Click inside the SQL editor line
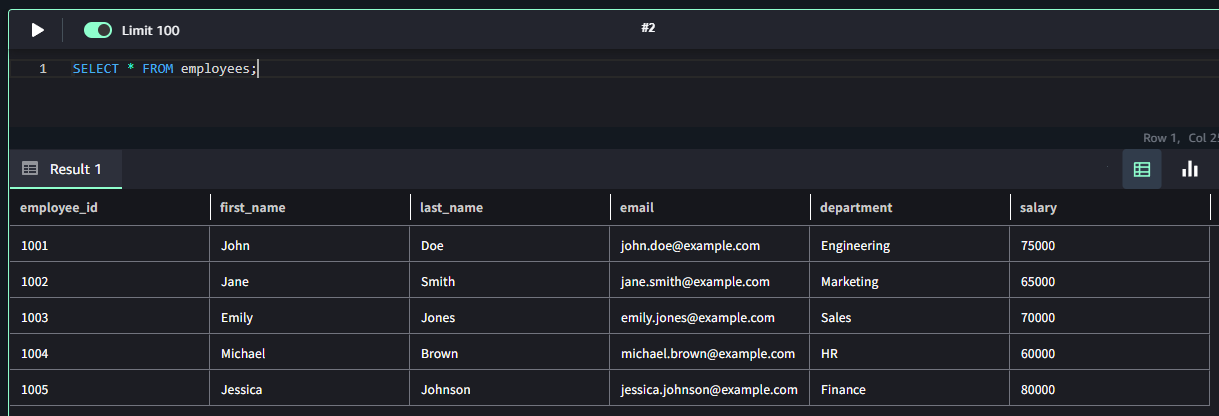This screenshot has height=416, width=1219. tap(400, 69)
